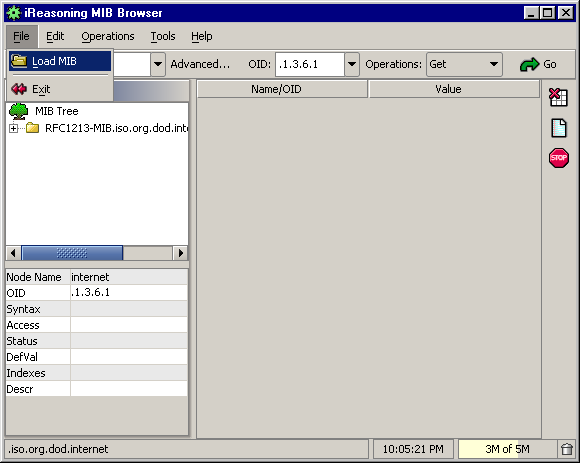Image resolution: width=580 pixels, height=463 pixels.
Task: Open the Operations Get combo box
Action: (464, 64)
